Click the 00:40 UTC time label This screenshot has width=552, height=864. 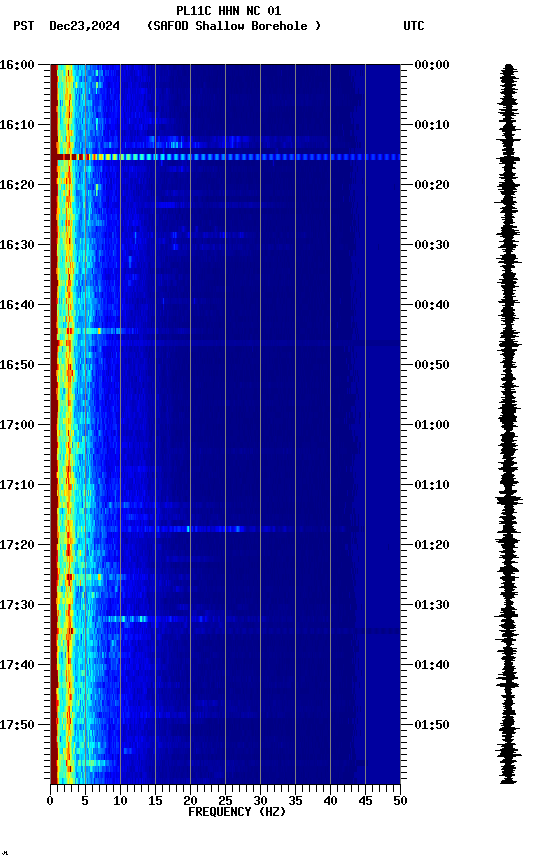point(432,305)
